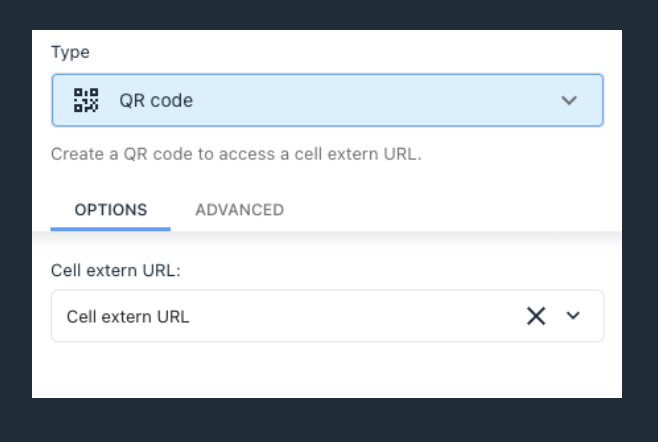Switch to the ADVANCED tab
658x442 pixels.
pos(240,210)
